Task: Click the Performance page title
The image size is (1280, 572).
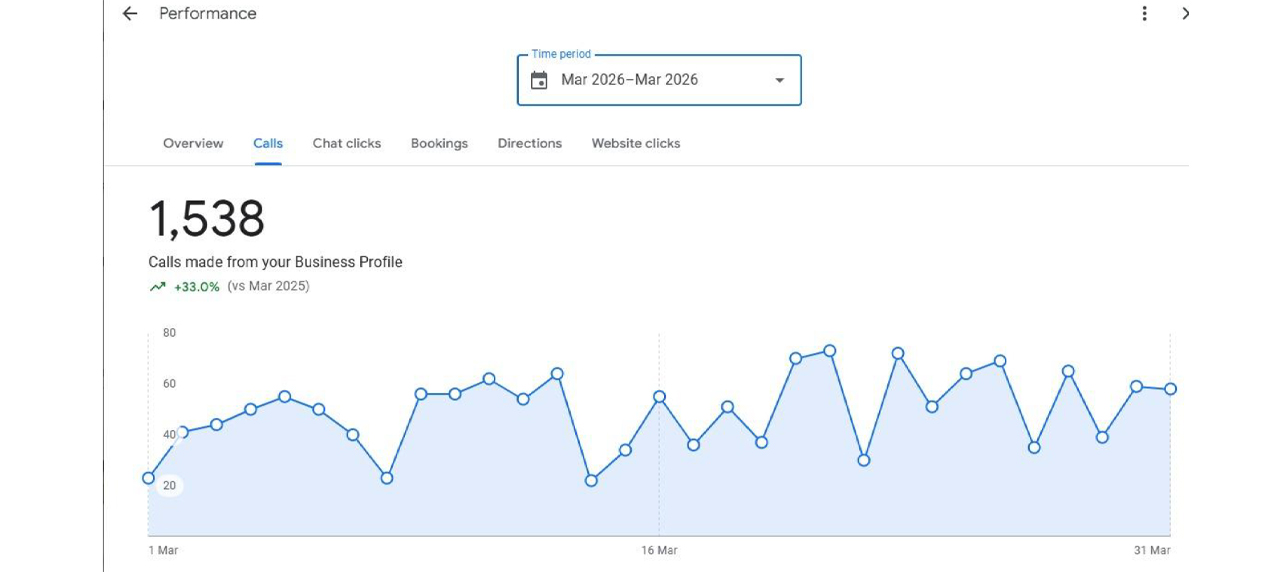Action: 208,14
